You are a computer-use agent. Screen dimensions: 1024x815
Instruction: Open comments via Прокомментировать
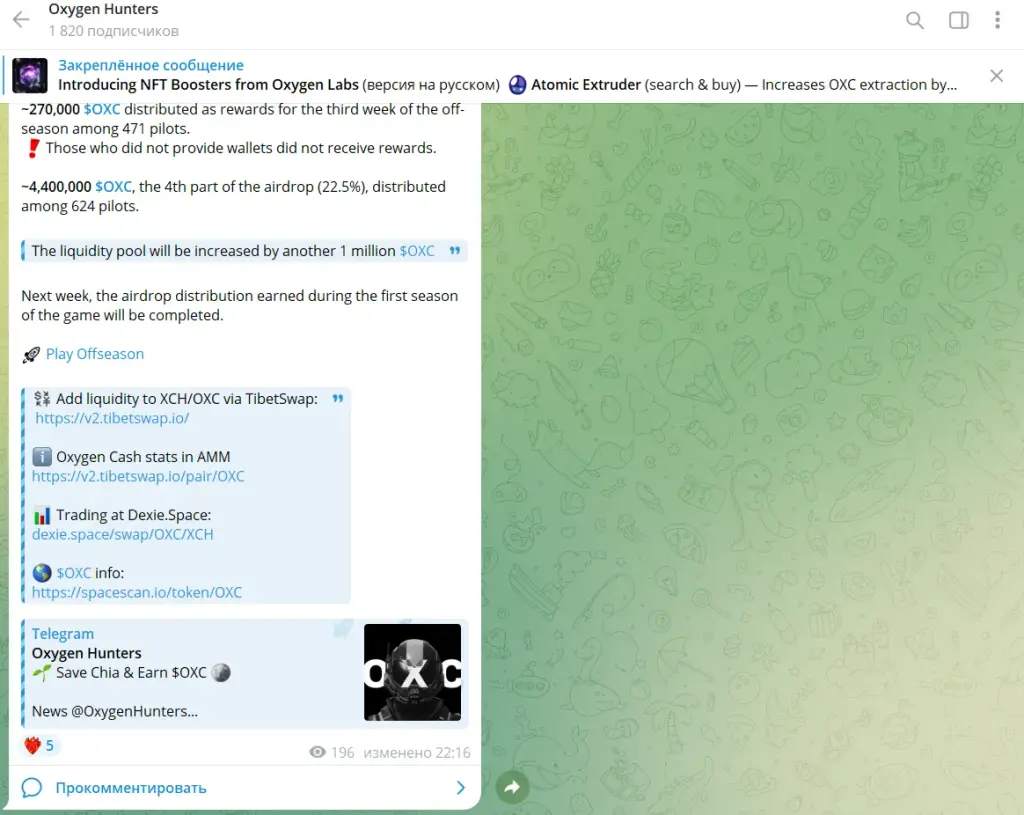[131, 788]
